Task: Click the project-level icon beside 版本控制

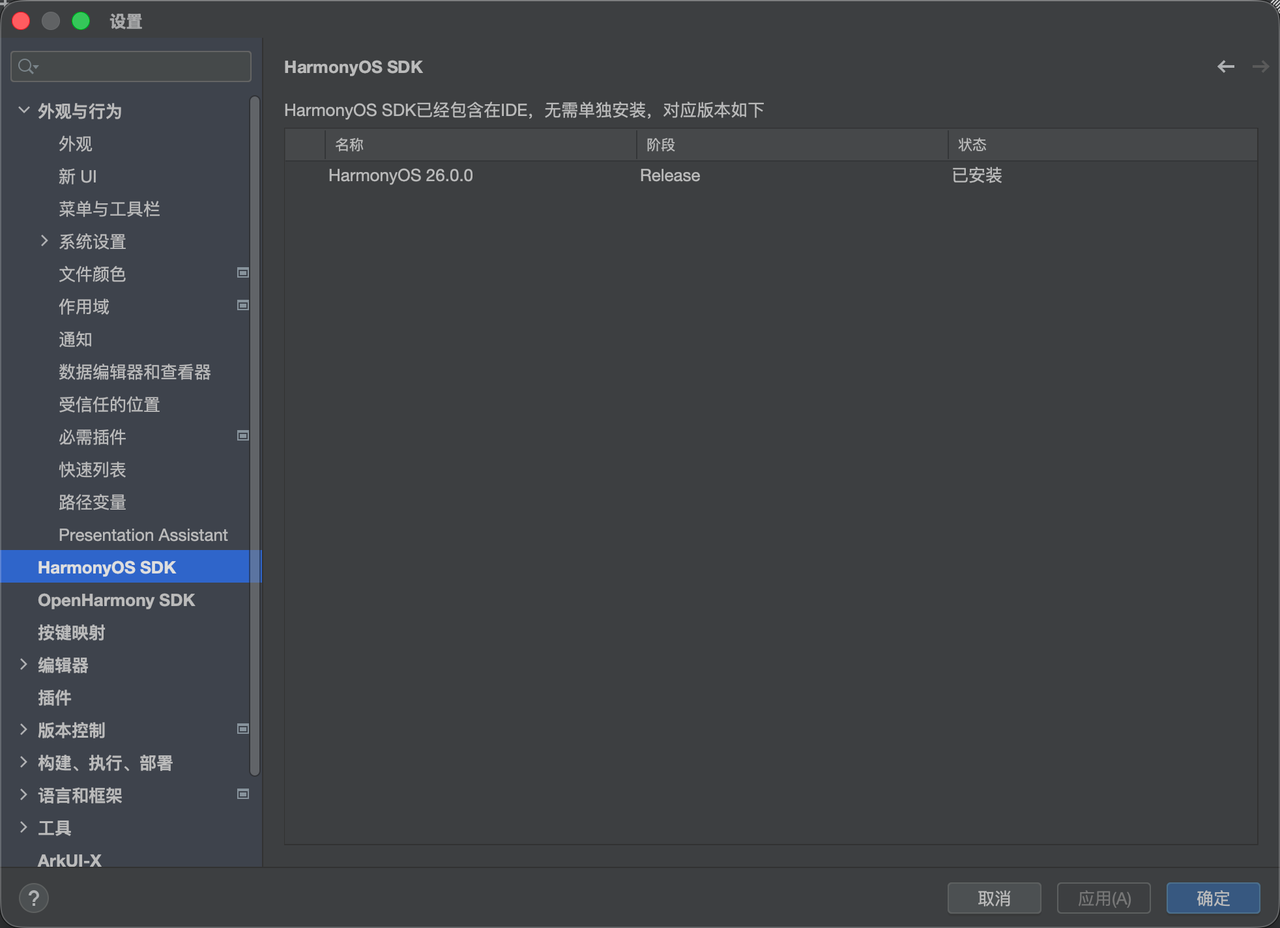Action: [242, 729]
